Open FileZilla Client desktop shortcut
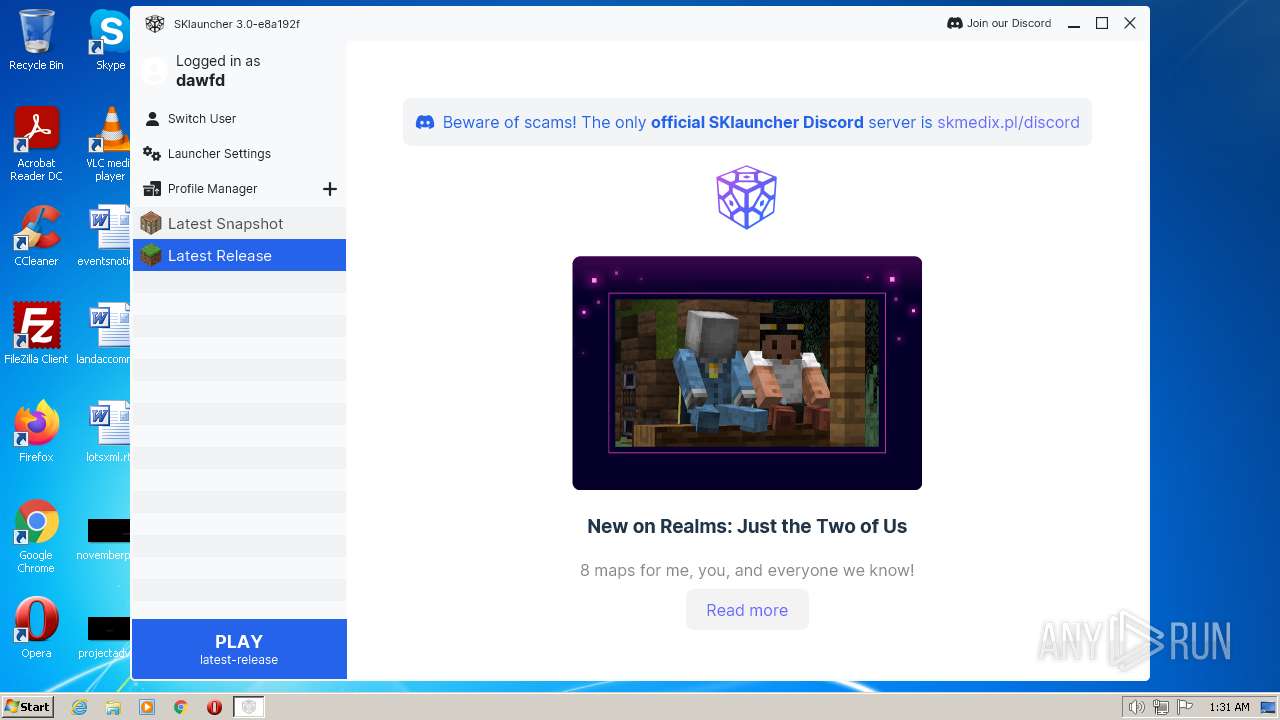Viewport: 1280px width, 720px height. coord(36,333)
